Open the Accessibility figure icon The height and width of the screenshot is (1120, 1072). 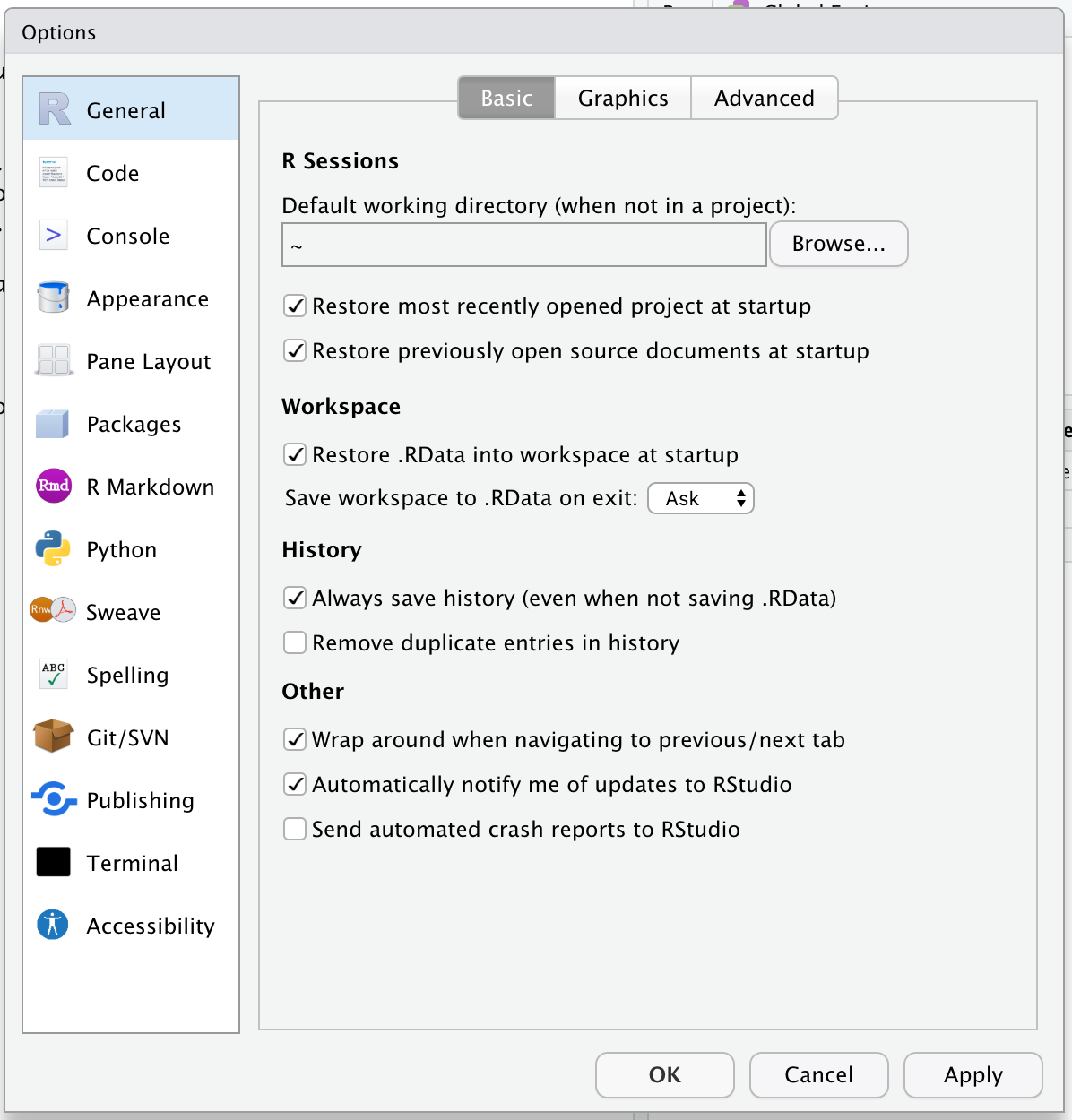tap(54, 924)
